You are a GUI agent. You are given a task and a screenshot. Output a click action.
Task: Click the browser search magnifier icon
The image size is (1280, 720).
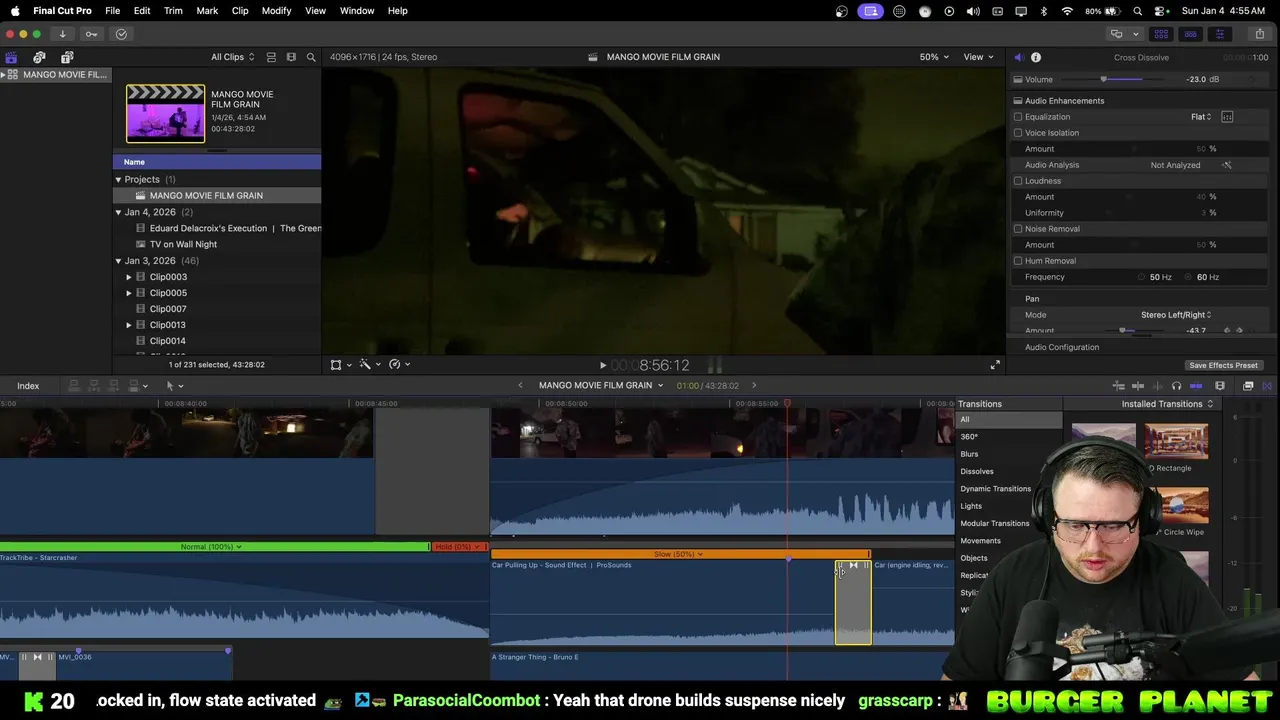(x=311, y=57)
